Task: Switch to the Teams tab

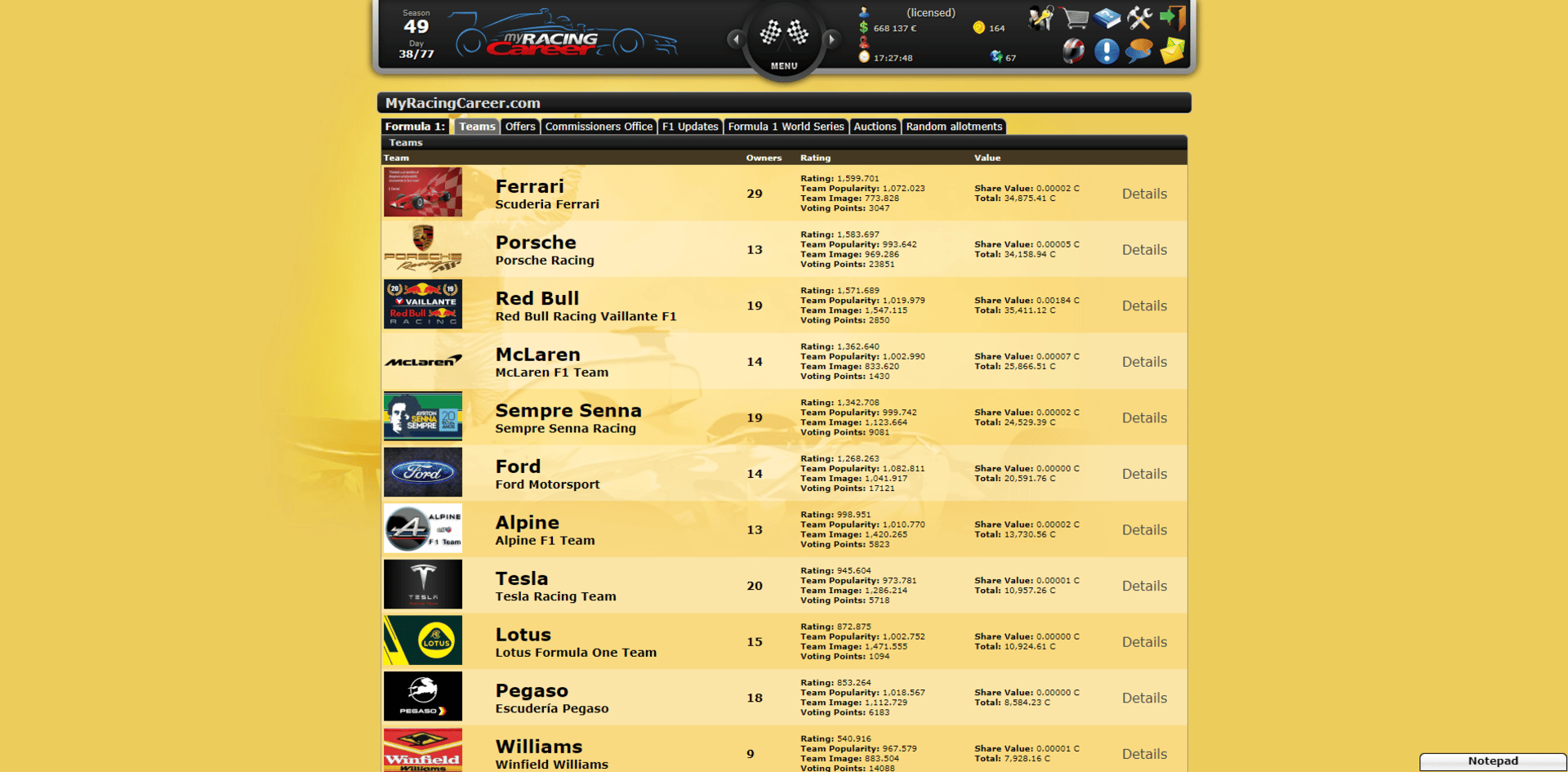Action: 477,127
